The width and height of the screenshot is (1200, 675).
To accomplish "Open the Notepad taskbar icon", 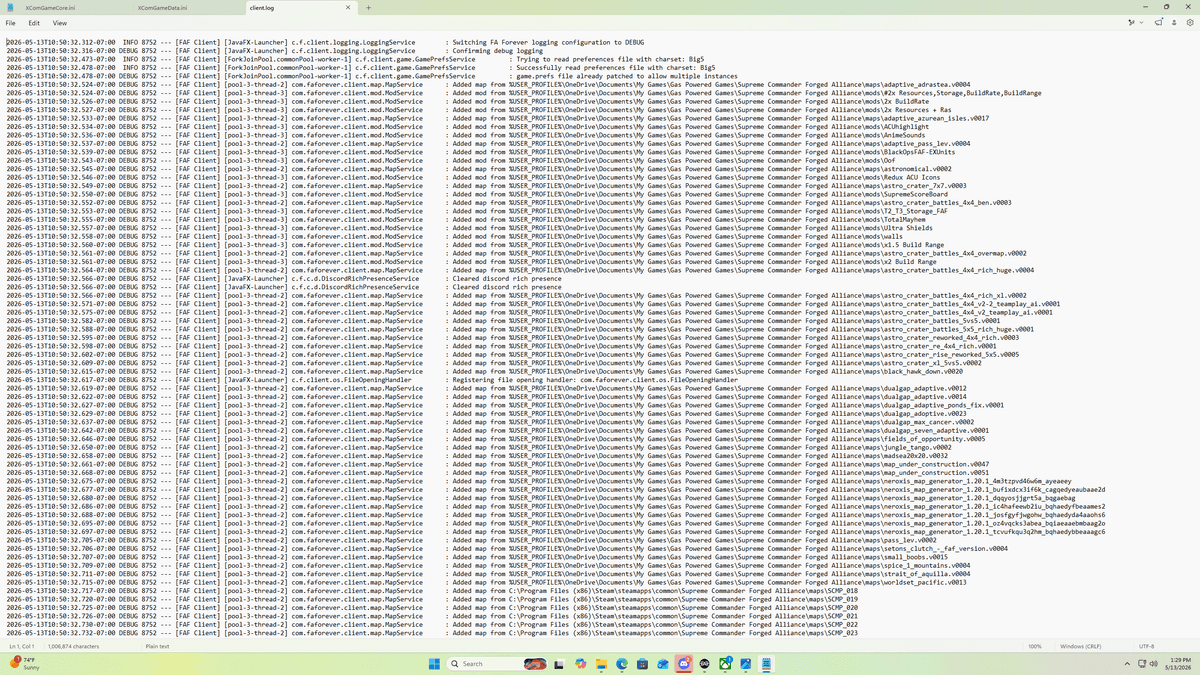I will 767,663.
